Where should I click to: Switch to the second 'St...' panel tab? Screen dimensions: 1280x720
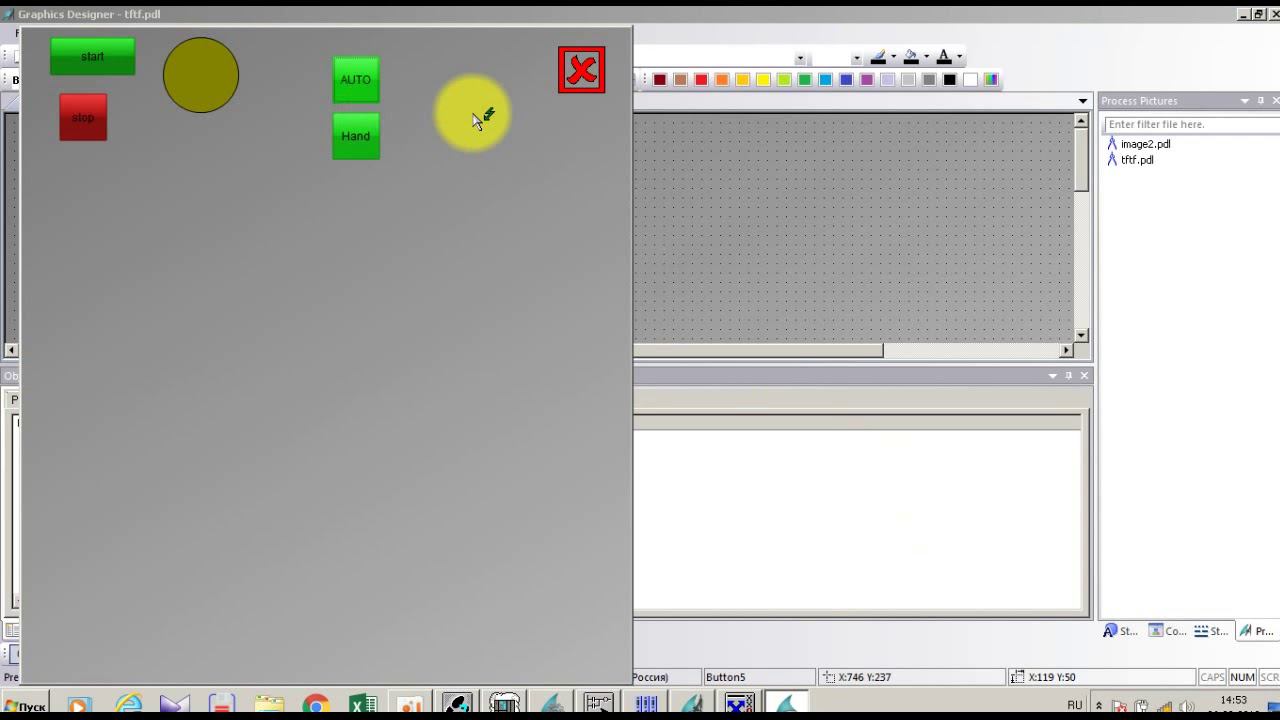(x=1212, y=631)
